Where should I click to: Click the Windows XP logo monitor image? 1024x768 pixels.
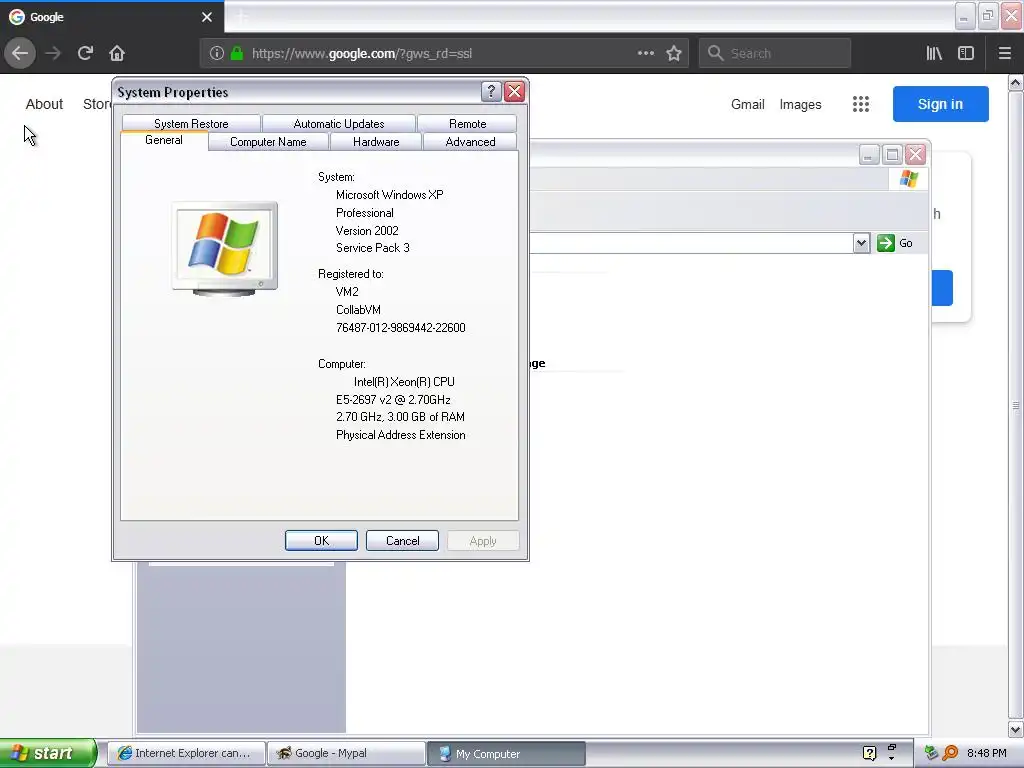[x=225, y=249]
